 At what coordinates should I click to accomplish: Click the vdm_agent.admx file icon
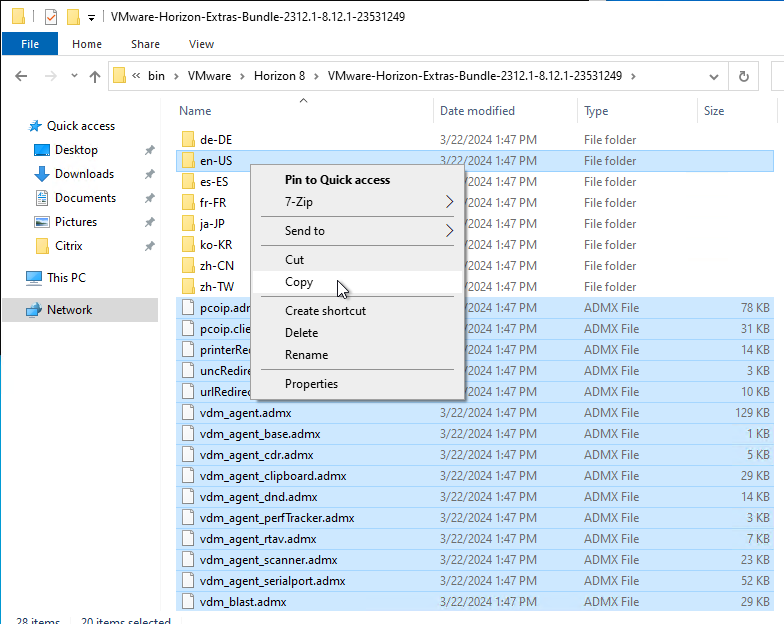[x=188, y=412]
